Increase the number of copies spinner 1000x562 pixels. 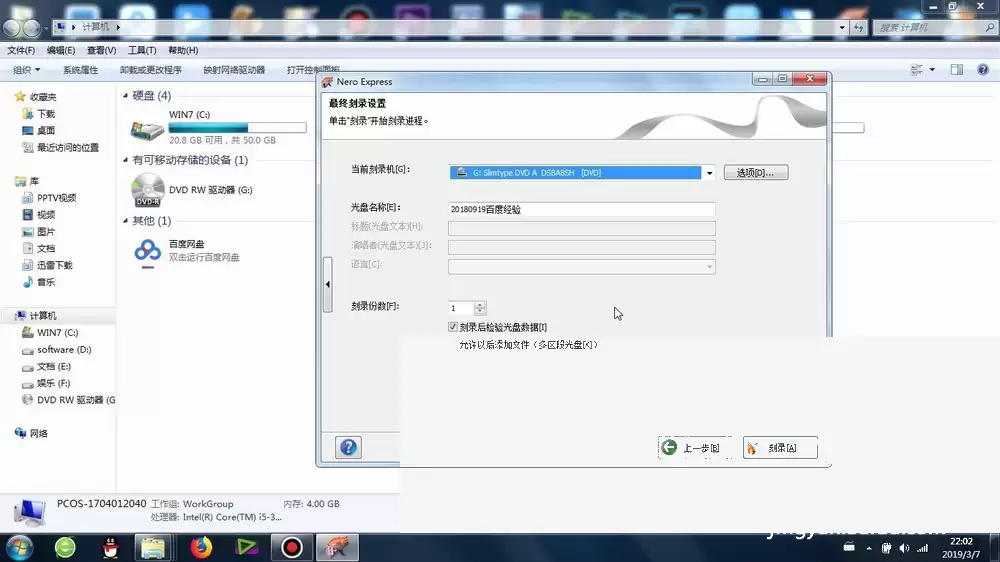(480, 304)
